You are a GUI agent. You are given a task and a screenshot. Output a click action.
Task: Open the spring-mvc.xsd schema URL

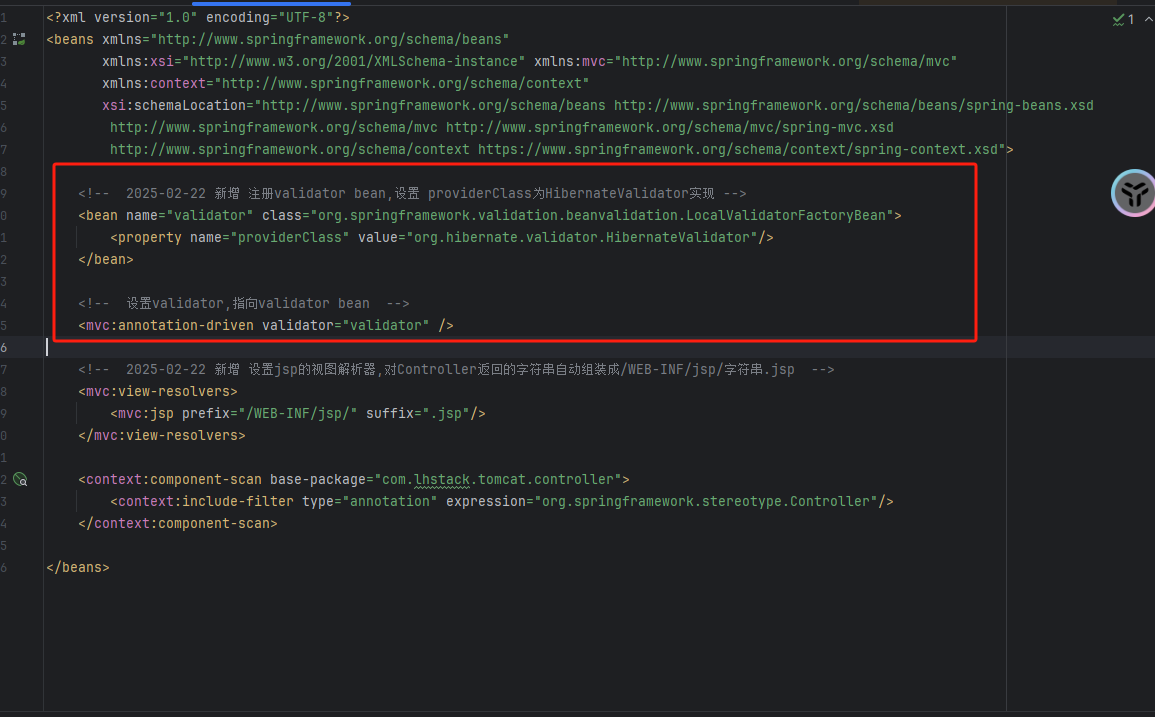[x=669, y=127]
